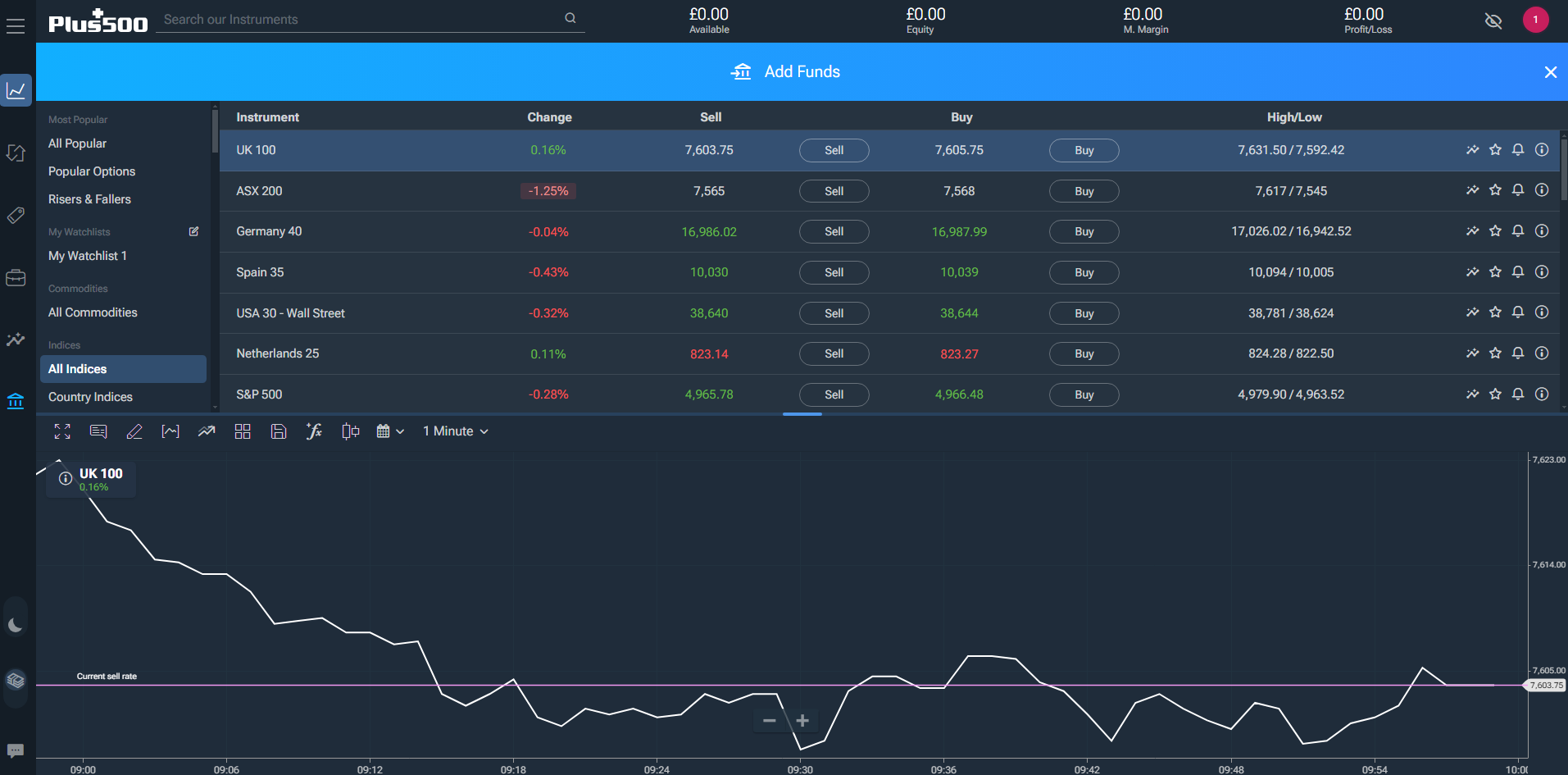Toggle dark mode moon switch
Image resolution: width=1568 pixels, height=775 pixels.
click(x=16, y=625)
